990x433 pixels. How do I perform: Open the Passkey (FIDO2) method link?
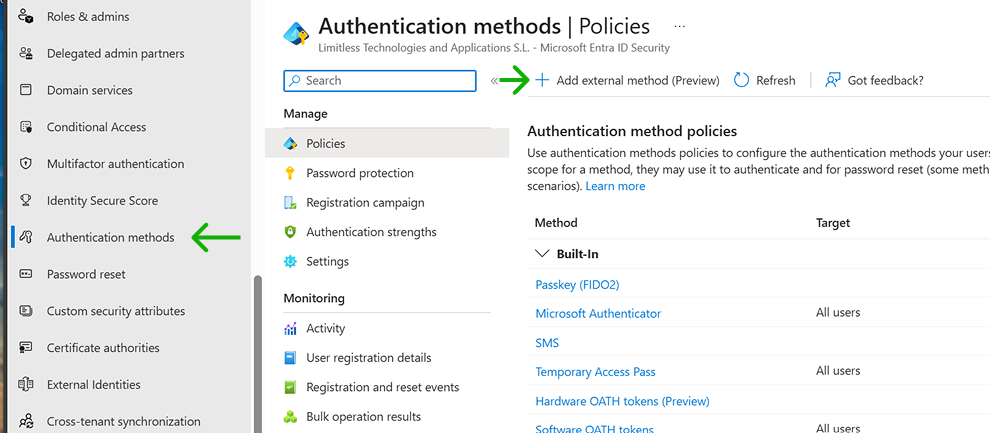point(577,285)
